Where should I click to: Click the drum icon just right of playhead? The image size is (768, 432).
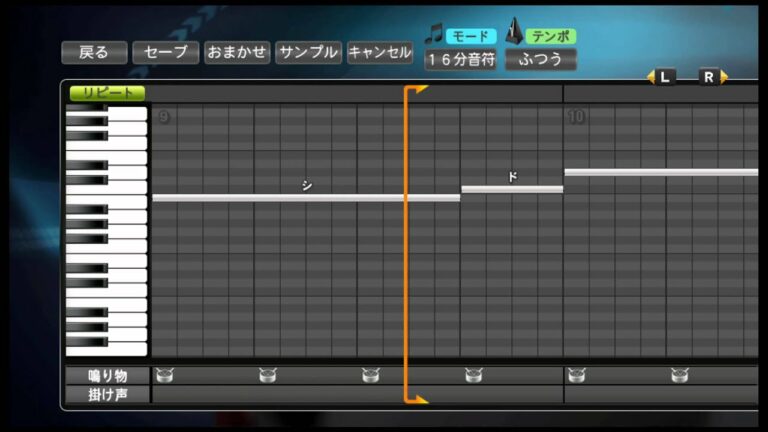[473, 376]
